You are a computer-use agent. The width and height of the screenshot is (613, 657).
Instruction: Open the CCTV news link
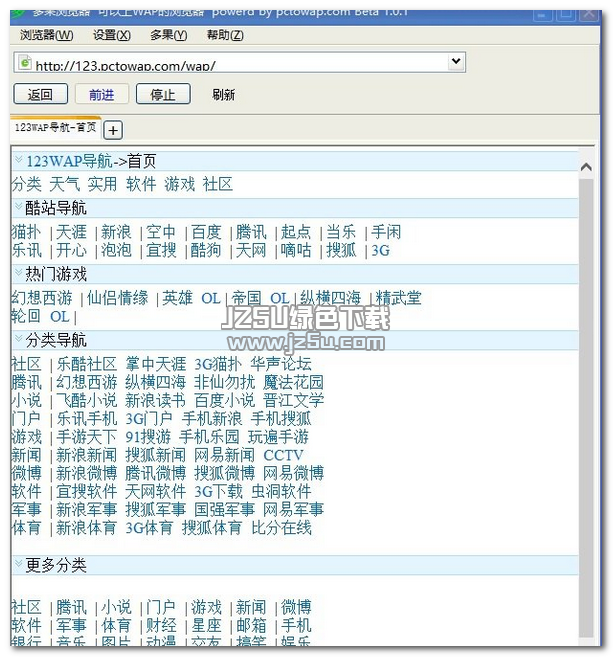tap(283, 455)
